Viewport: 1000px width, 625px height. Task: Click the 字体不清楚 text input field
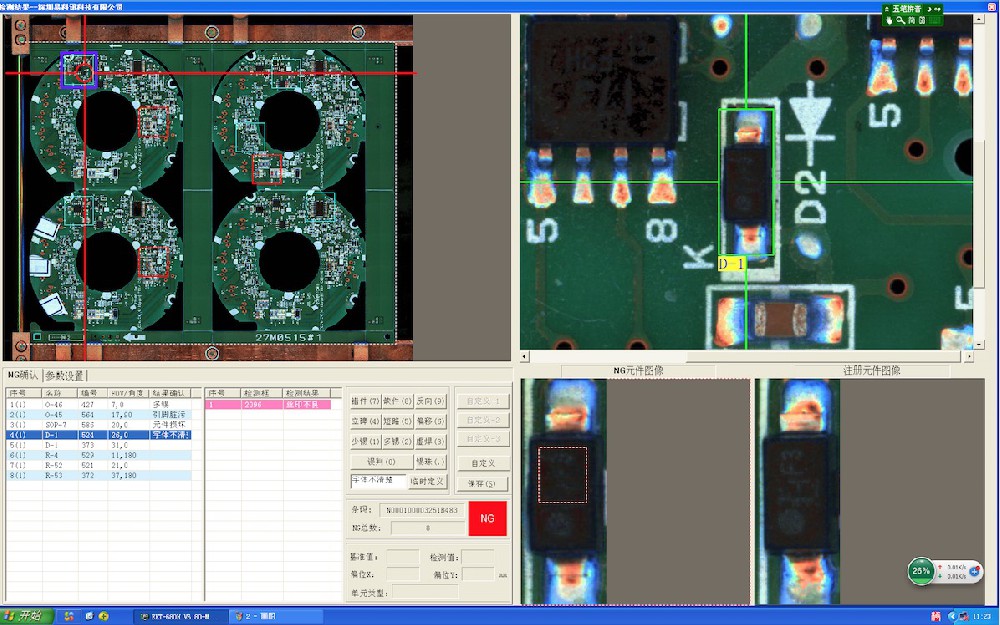pos(378,481)
